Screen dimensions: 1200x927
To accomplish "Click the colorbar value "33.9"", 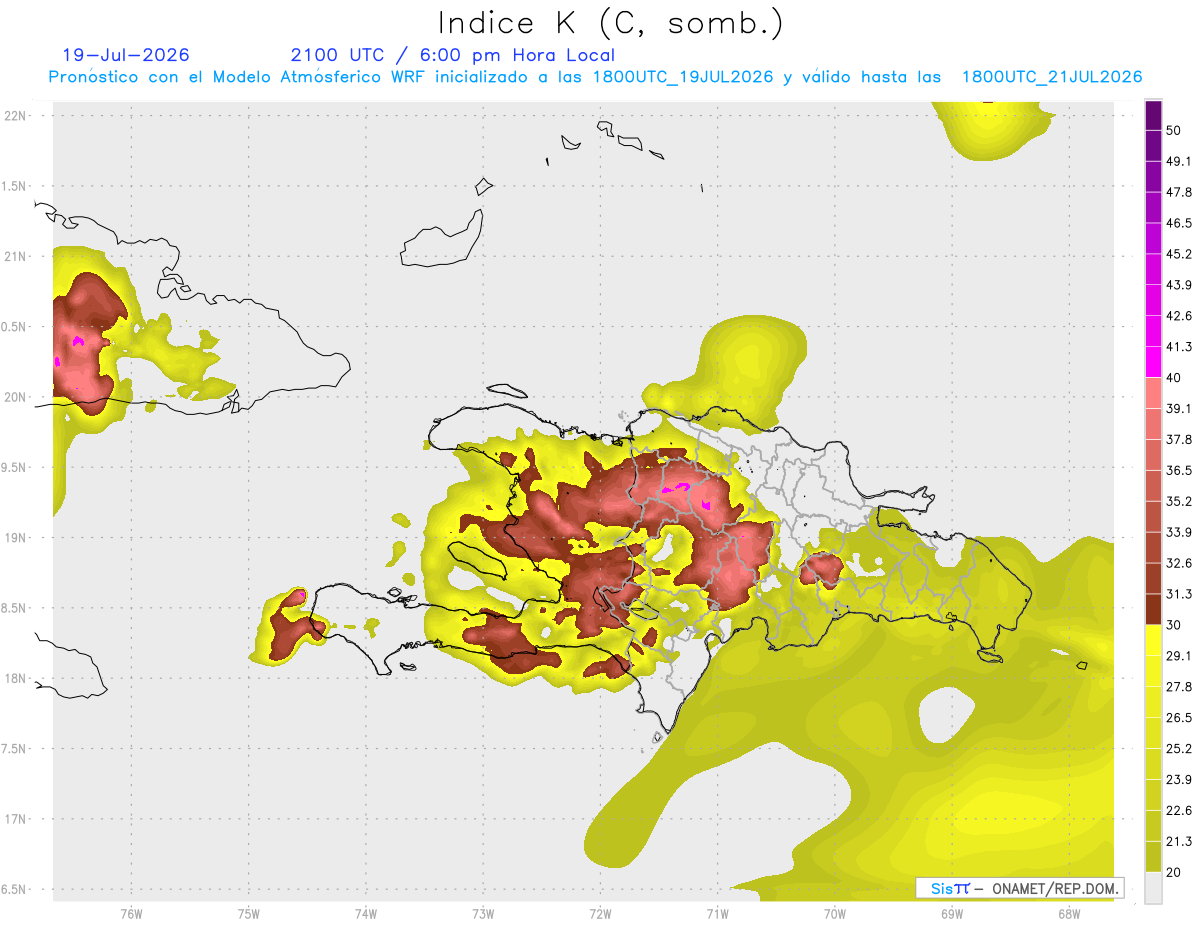I will pos(1178,532).
